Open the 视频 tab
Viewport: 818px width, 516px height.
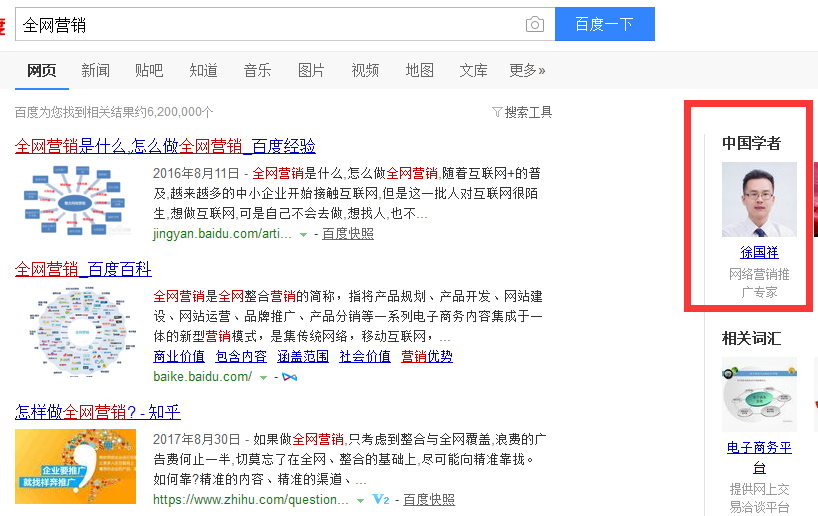pyautogui.click(x=365, y=70)
